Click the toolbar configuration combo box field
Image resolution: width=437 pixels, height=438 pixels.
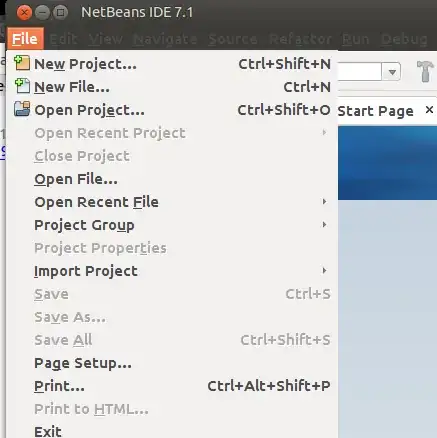coord(360,71)
